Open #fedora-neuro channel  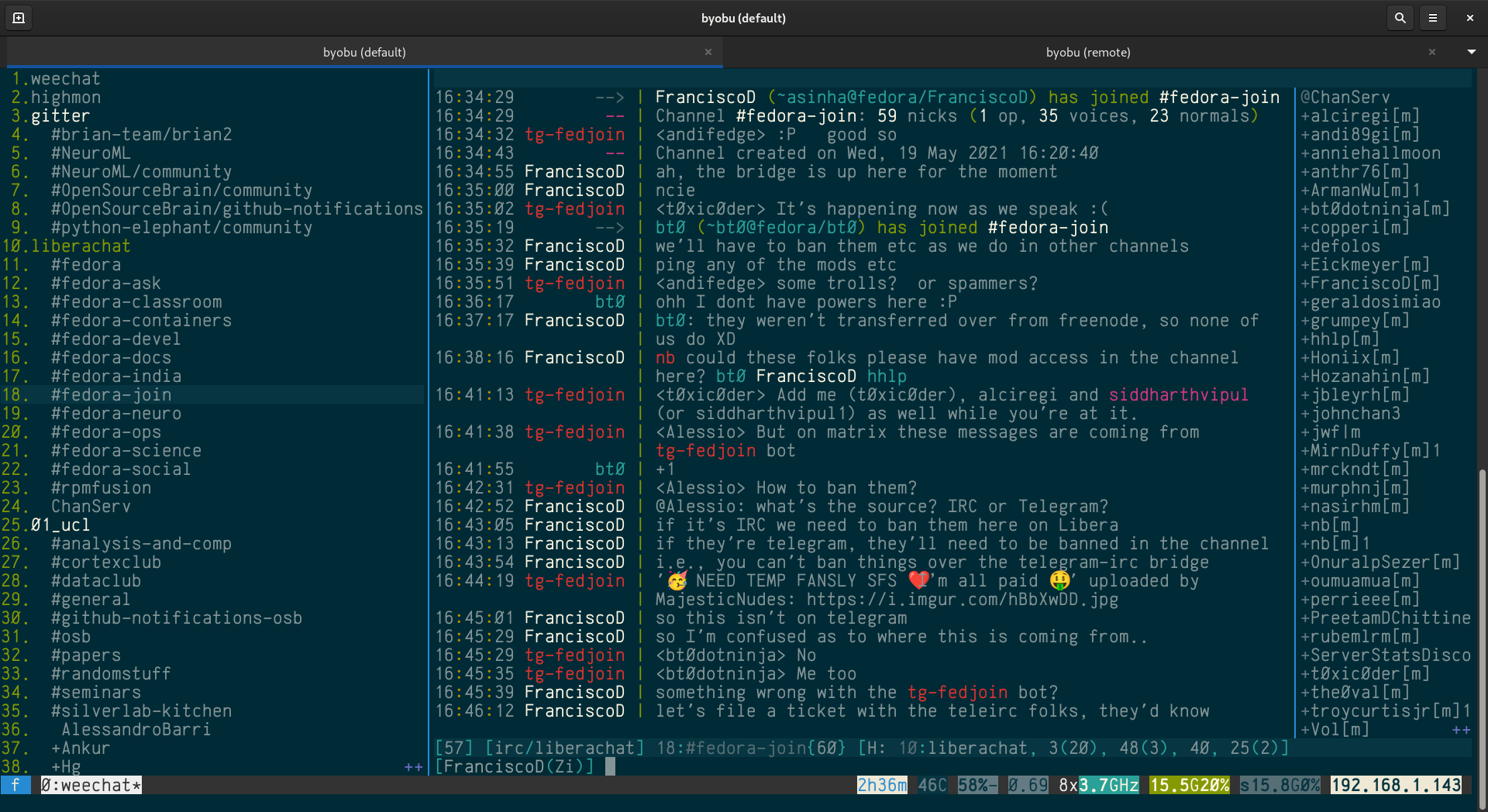(116, 414)
